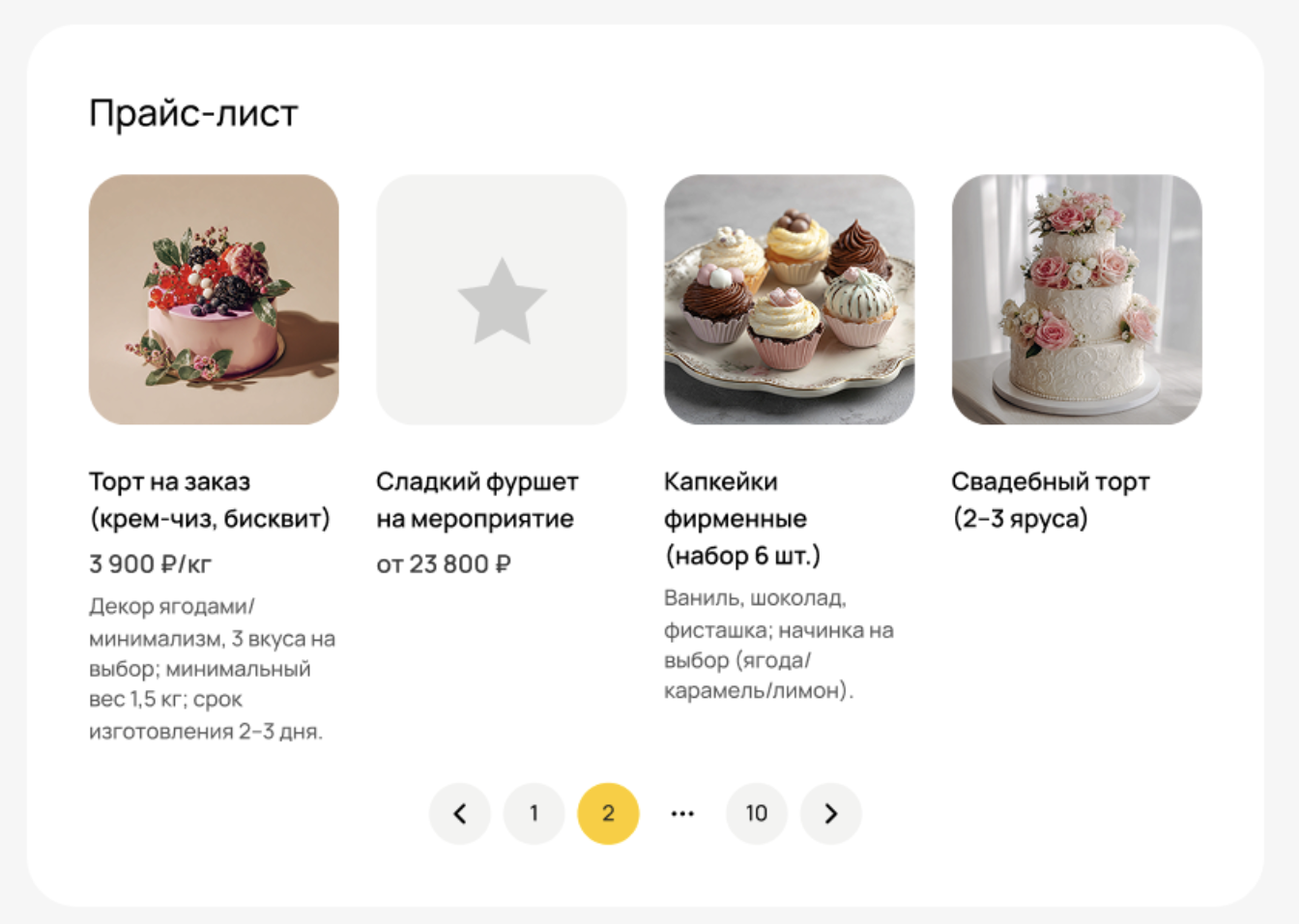Viewport: 1299px width, 924px height.
Task: Click the title "Капкейки фирменные"
Action: click(x=736, y=500)
